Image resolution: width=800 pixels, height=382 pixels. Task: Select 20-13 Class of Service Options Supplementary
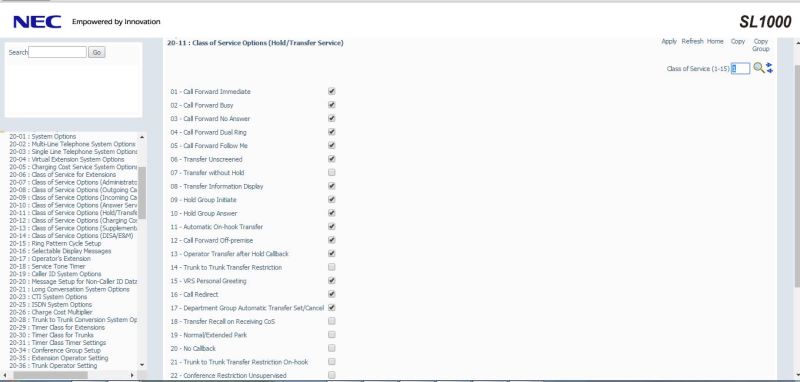[73, 228]
